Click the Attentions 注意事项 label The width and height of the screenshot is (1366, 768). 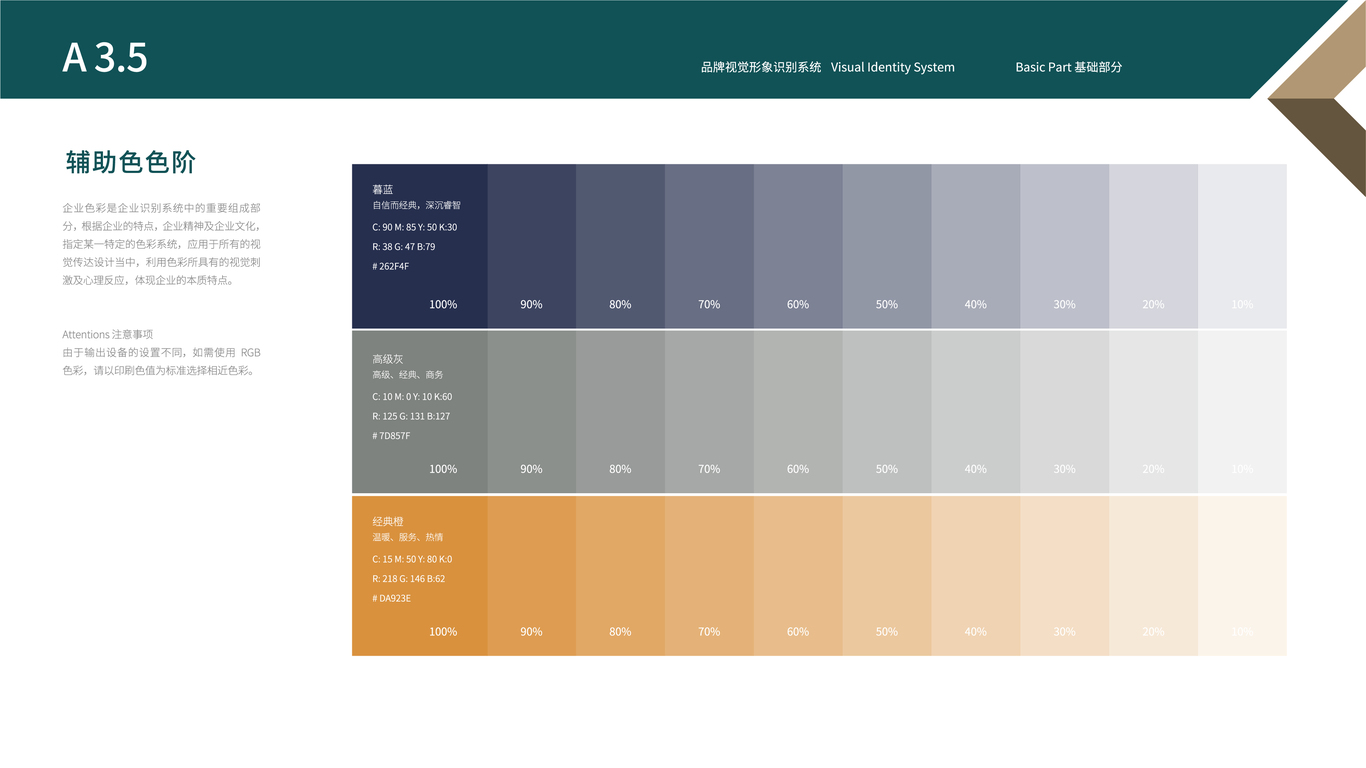107,334
